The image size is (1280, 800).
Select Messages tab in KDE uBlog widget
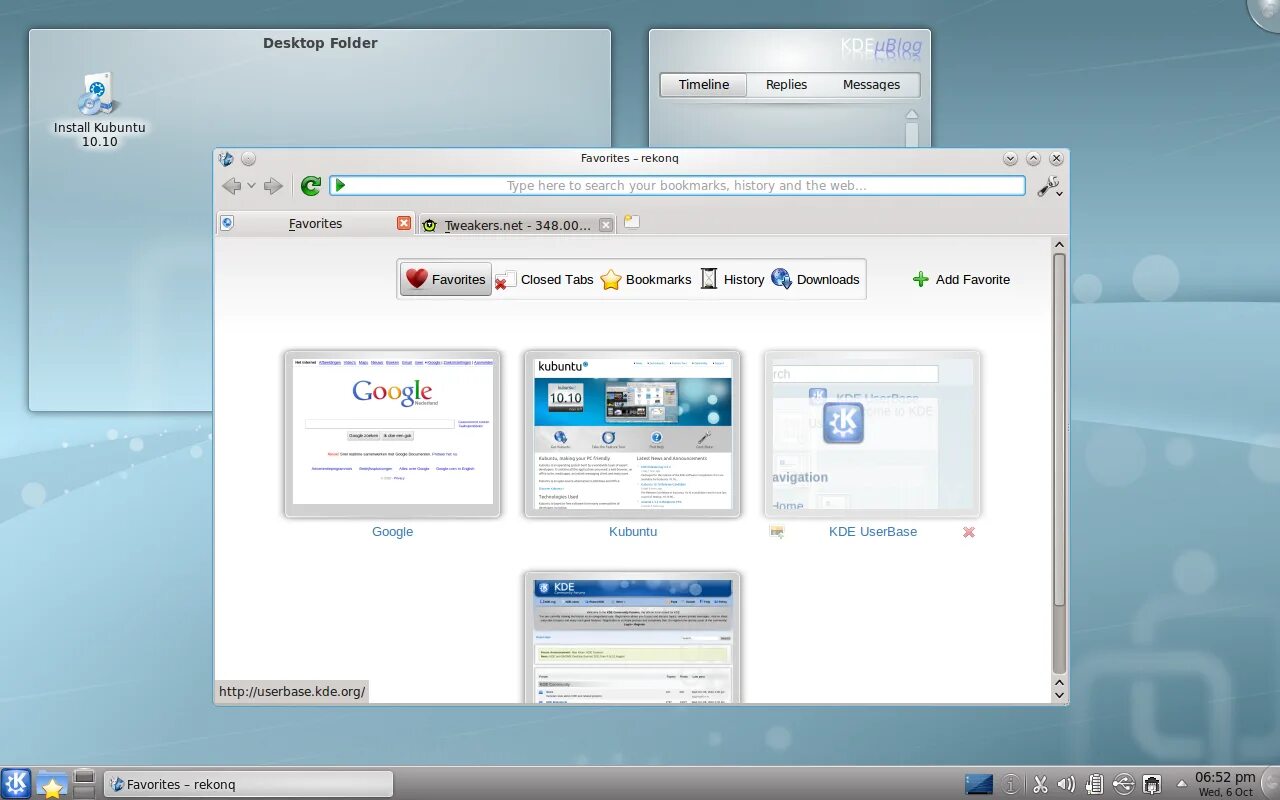871,85
